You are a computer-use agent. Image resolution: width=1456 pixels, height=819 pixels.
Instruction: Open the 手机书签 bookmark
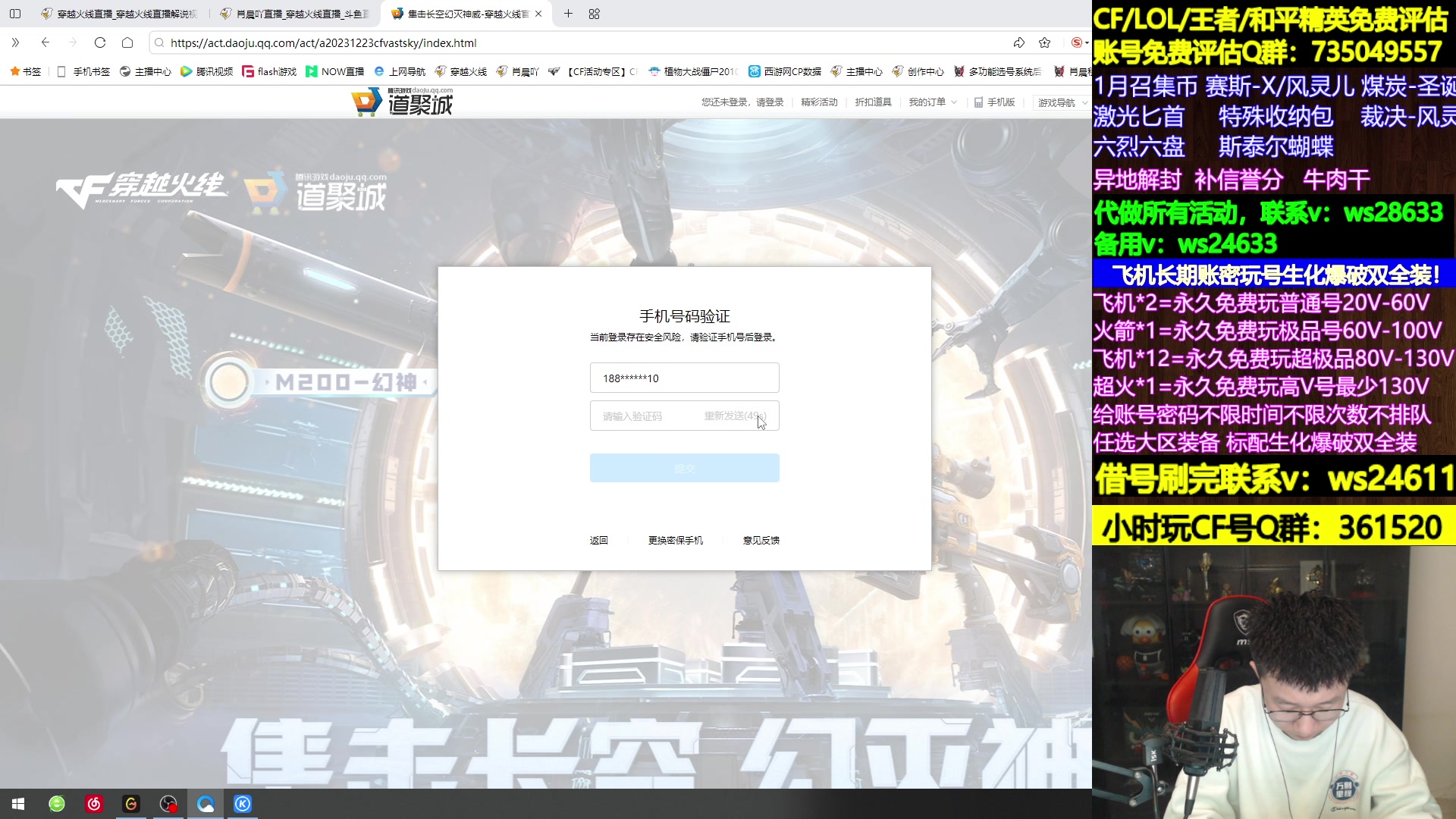[83, 71]
